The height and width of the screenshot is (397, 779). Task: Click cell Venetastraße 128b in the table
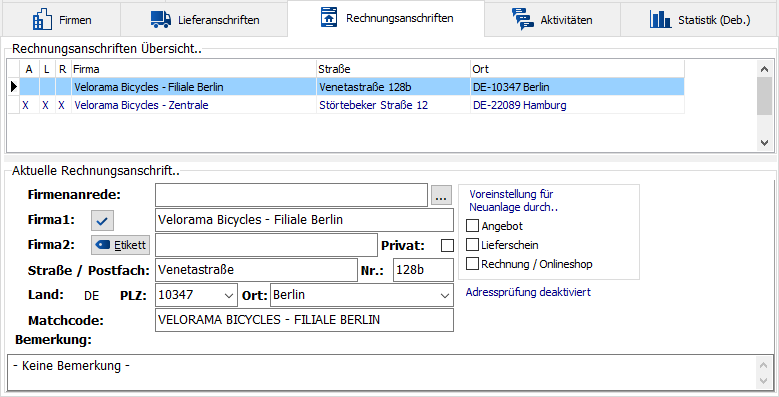pyautogui.click(x=393, y=87)
